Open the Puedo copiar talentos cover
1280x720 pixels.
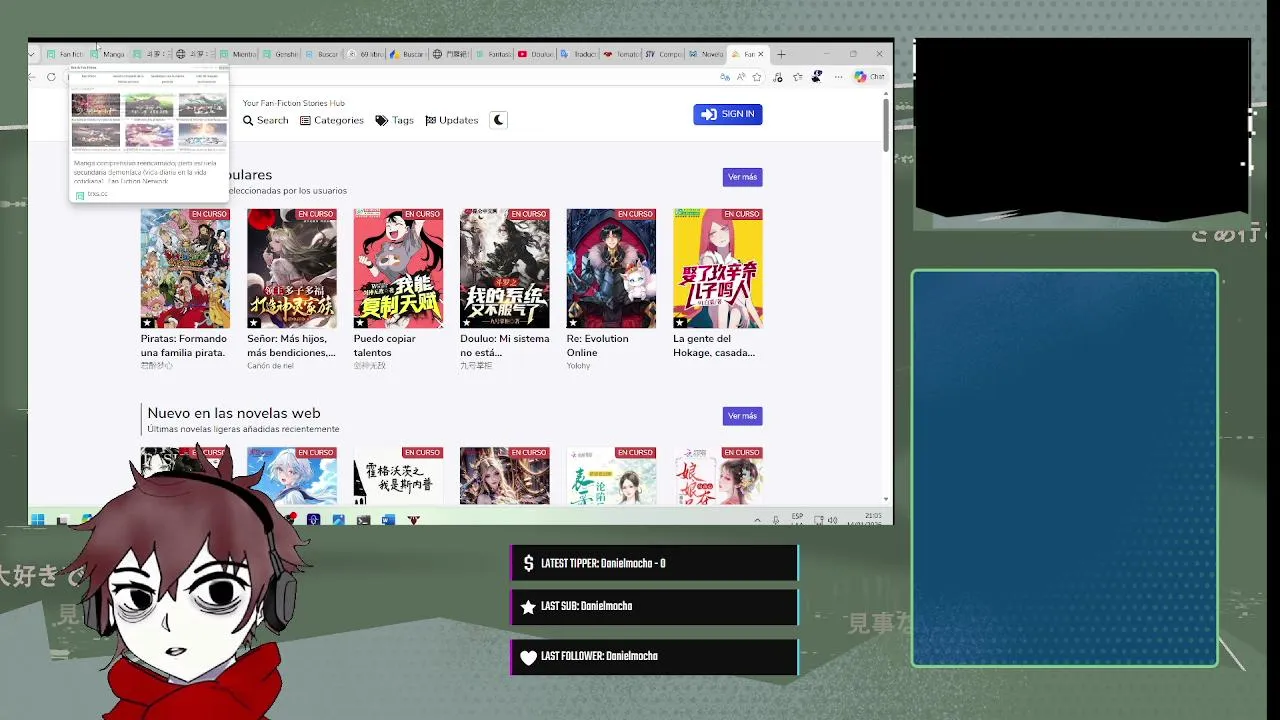398,268
